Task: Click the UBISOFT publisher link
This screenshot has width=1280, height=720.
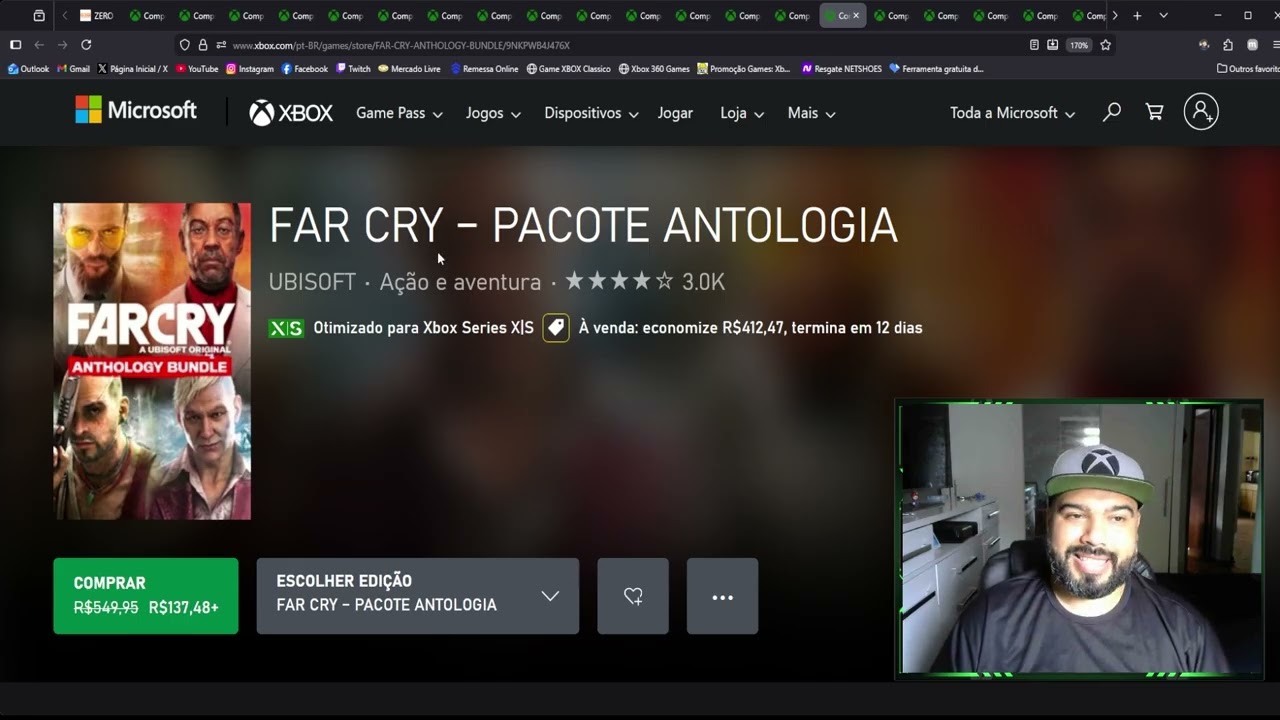Action: tap(312, 282)
